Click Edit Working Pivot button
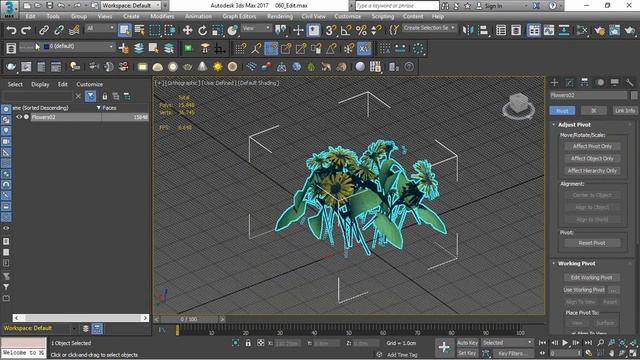640x360 pixels. coord(591,278)
